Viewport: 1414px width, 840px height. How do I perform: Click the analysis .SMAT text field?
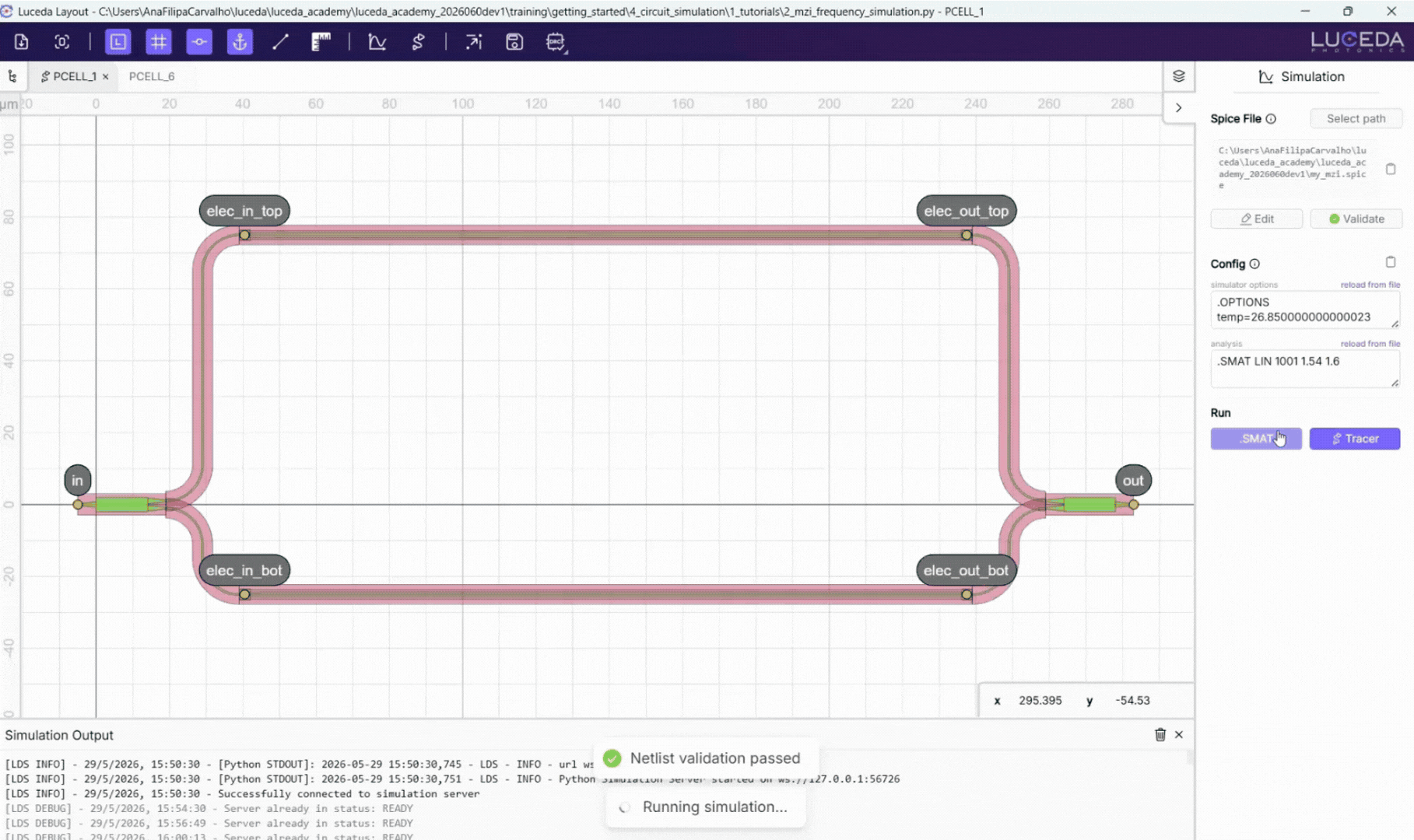click(1305, 369)
